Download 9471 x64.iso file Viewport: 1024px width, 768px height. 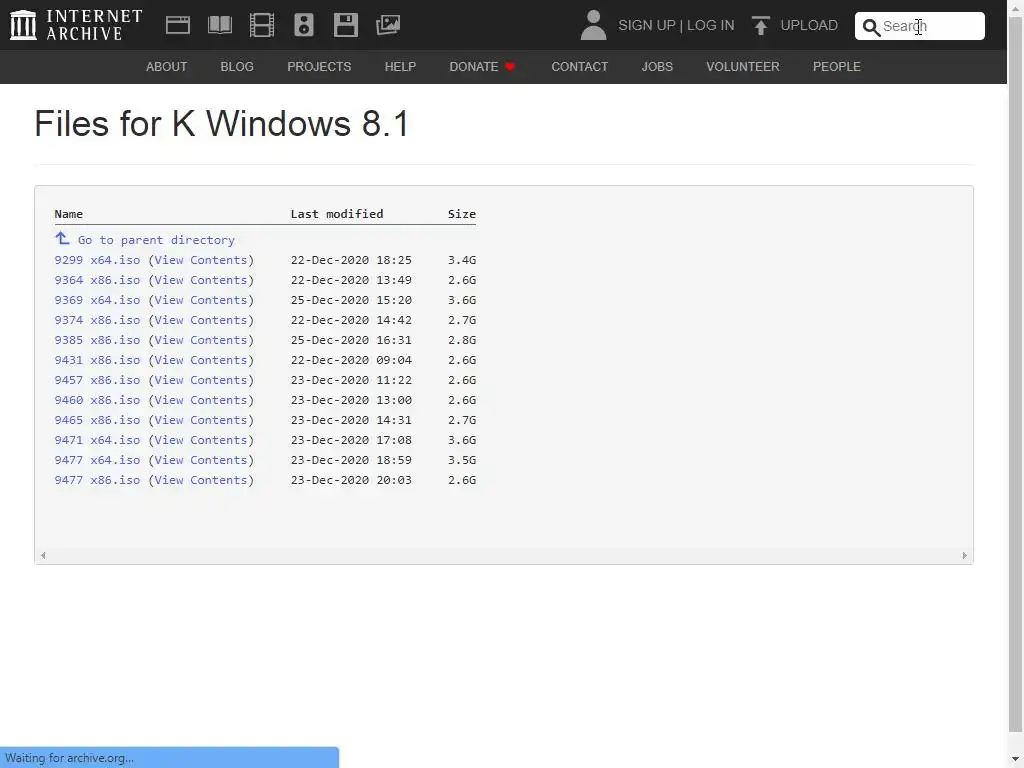tap(97, 440)
